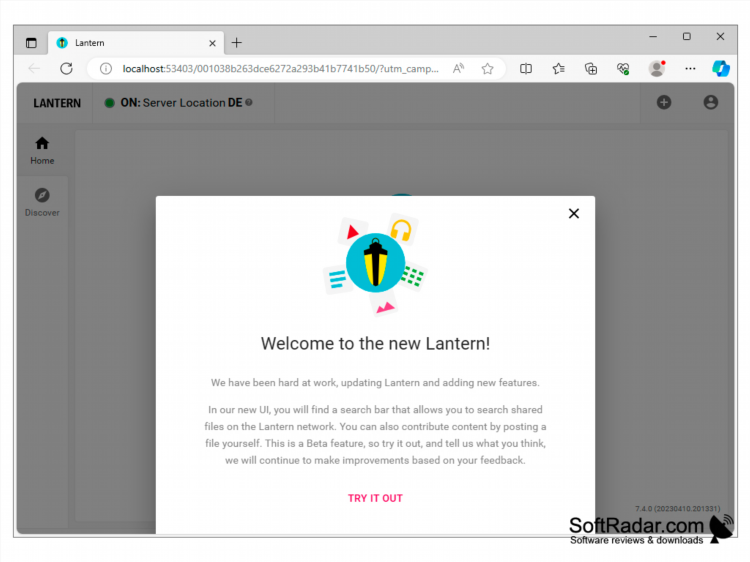Click the Welcome to the new Lantern! heading
This screenshot has width=750, height=562.
tap(375, 343)
